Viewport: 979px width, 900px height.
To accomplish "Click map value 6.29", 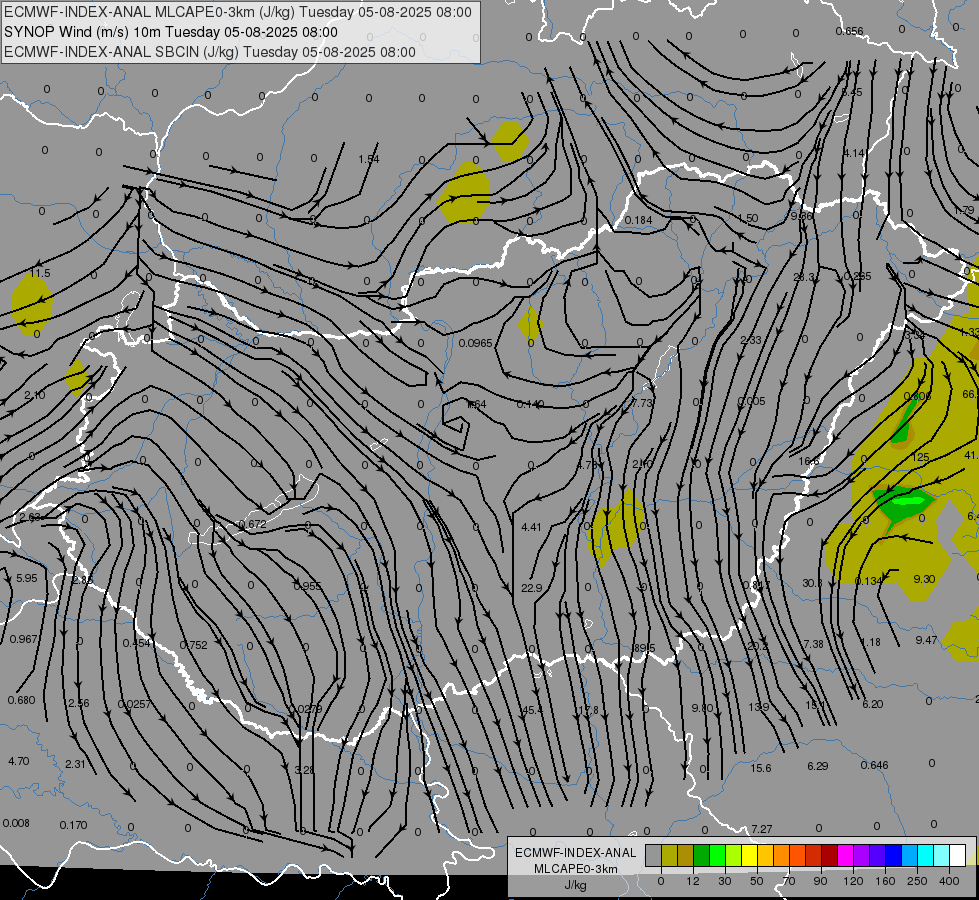I will [x=817, y=766].
